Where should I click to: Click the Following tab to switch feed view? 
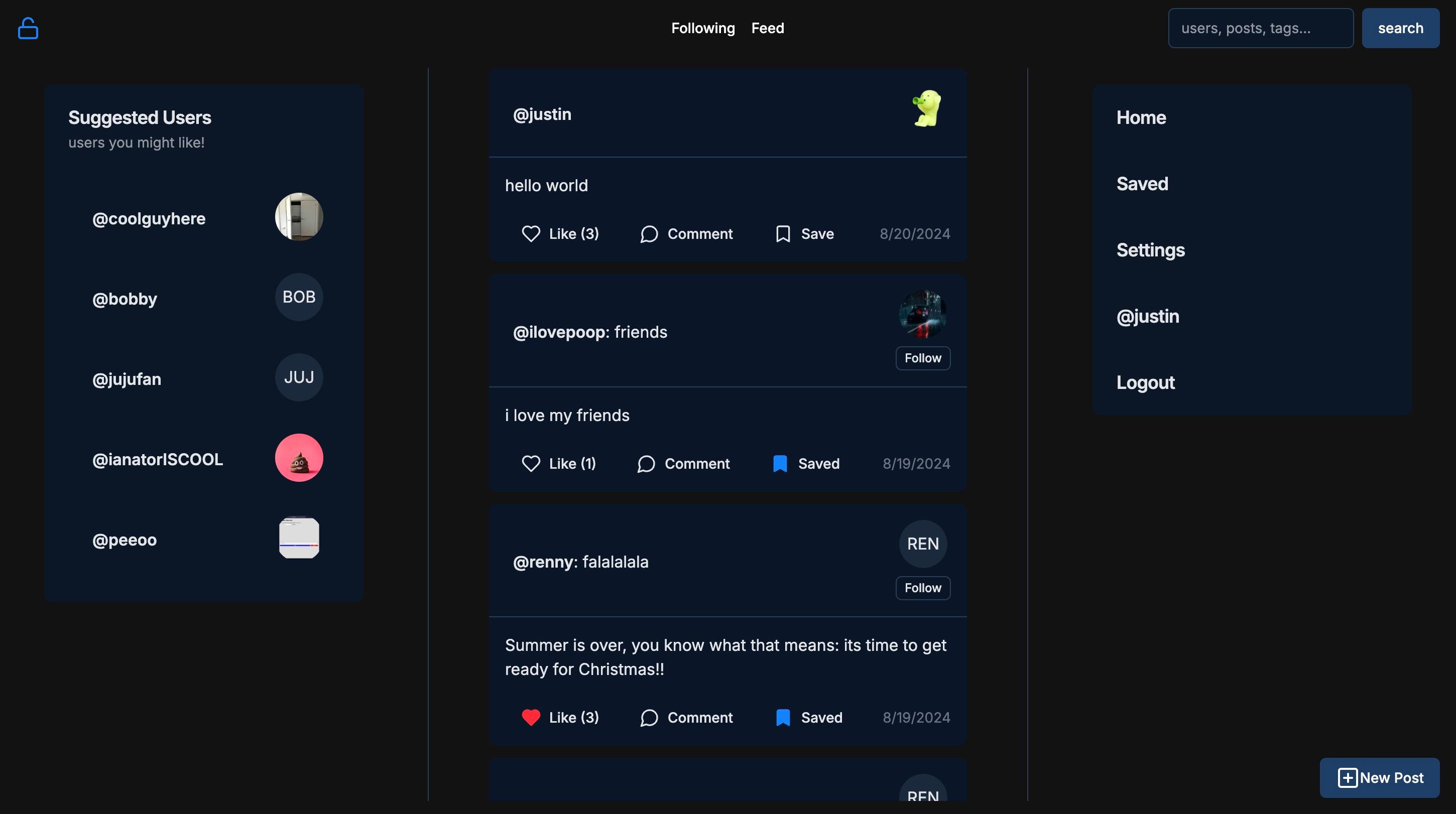click(x=703, y=27)
